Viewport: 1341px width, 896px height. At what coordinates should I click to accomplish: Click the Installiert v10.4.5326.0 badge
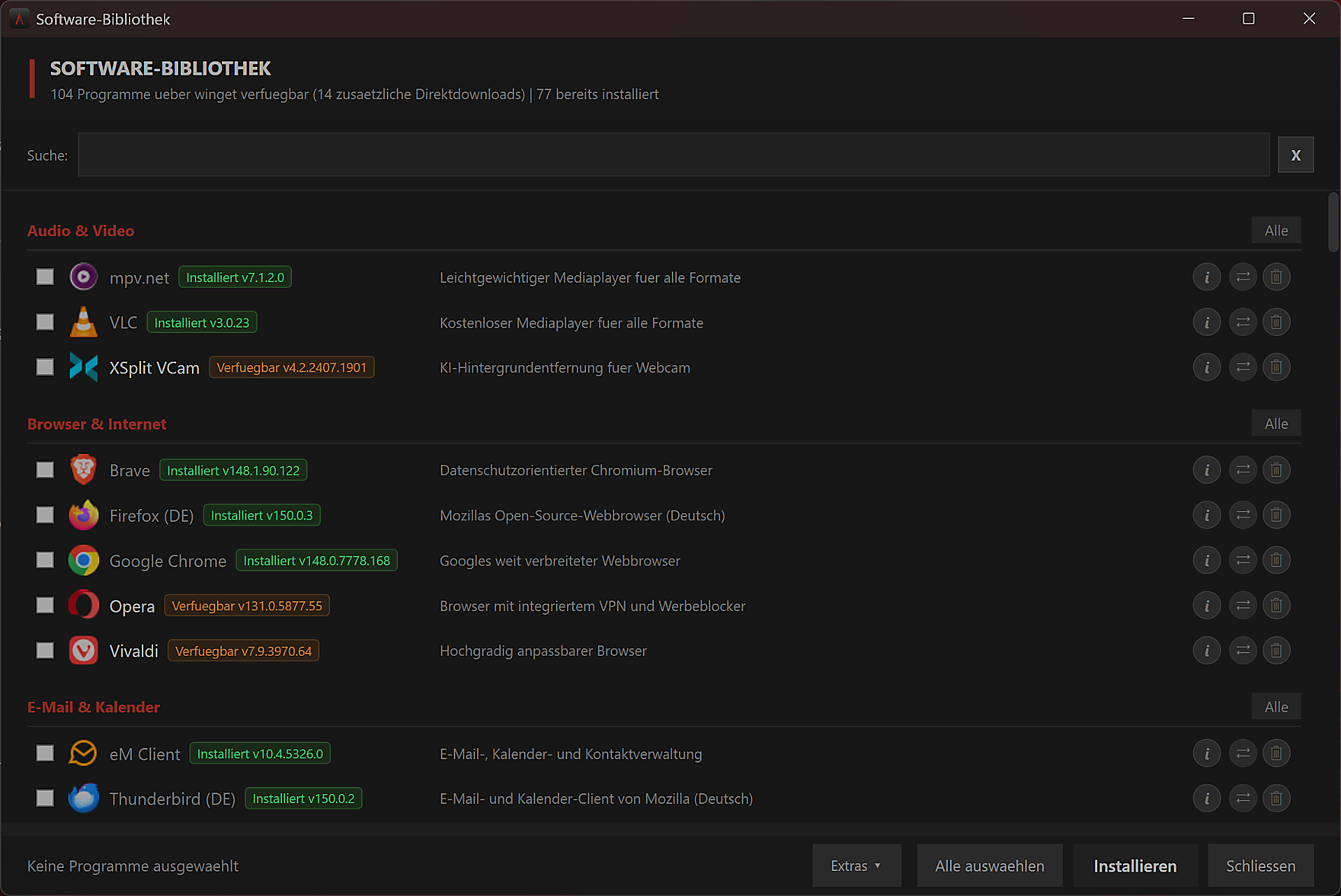(260, 754)
